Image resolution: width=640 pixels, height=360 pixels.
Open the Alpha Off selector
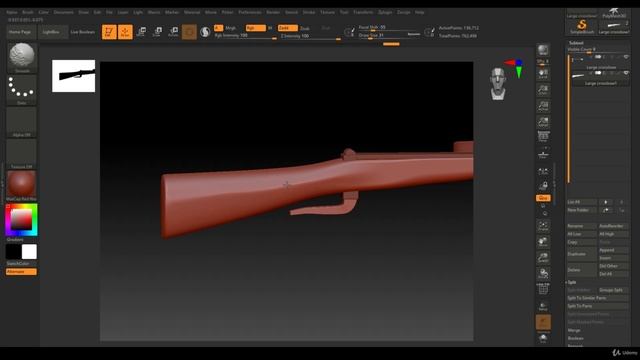(x=22, y=122)
